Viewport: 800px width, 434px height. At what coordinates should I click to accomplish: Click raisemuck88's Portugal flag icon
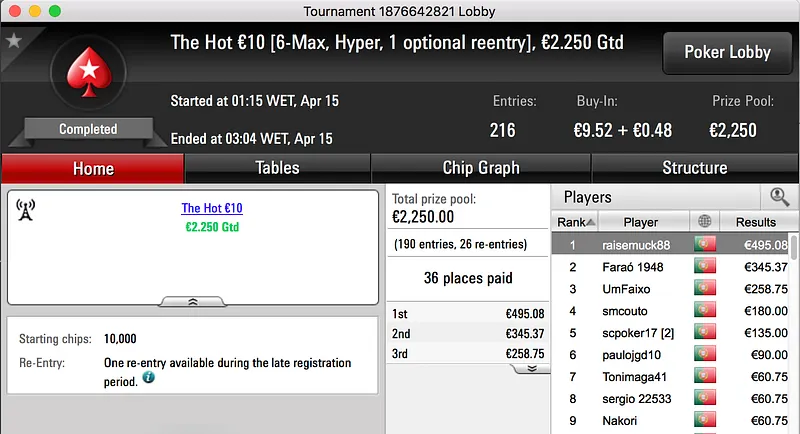[705, 245]
